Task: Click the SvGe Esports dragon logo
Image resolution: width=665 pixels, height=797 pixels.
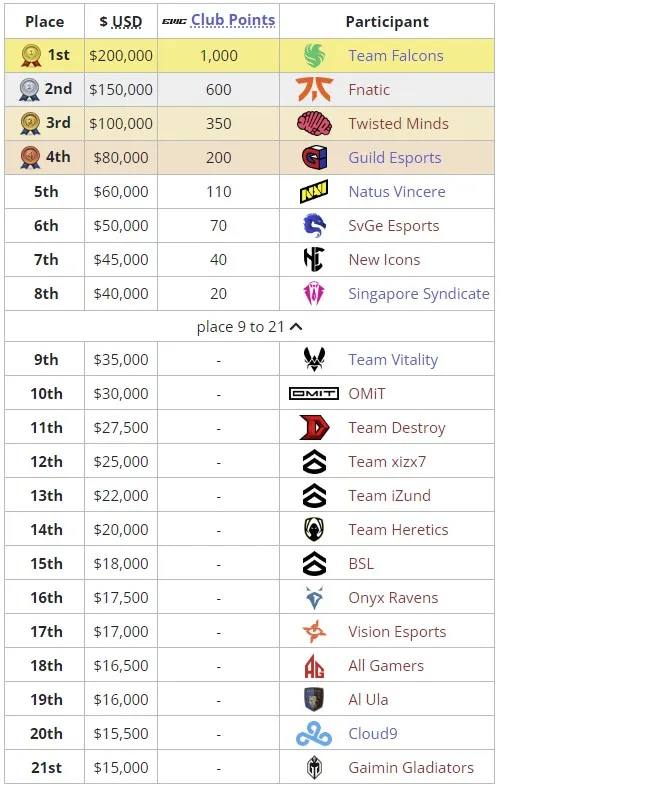Action: click(x=314, y=226)
